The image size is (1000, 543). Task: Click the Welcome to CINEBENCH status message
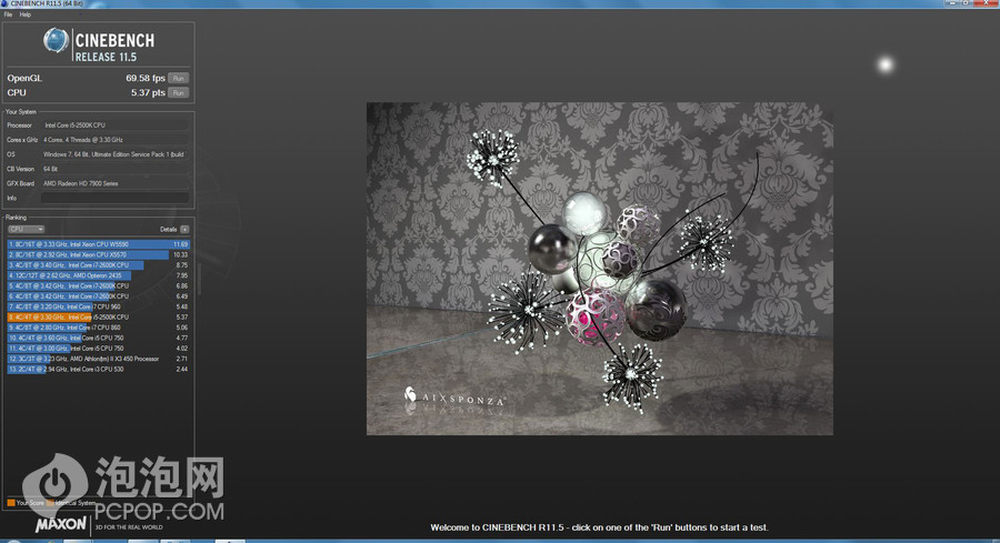pyautogui.click(x=599, y=528)
